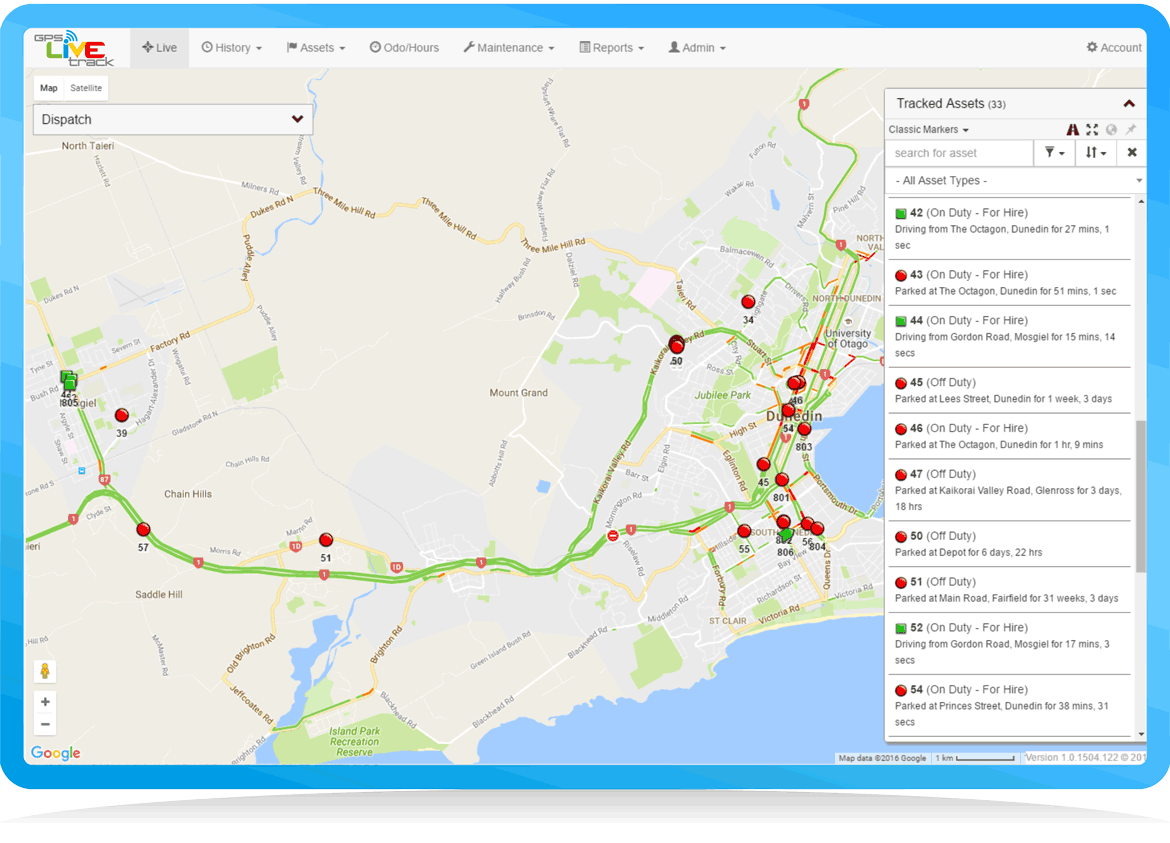Open the History menu
Screen dimensions: 1170x843
coord(232,48)
